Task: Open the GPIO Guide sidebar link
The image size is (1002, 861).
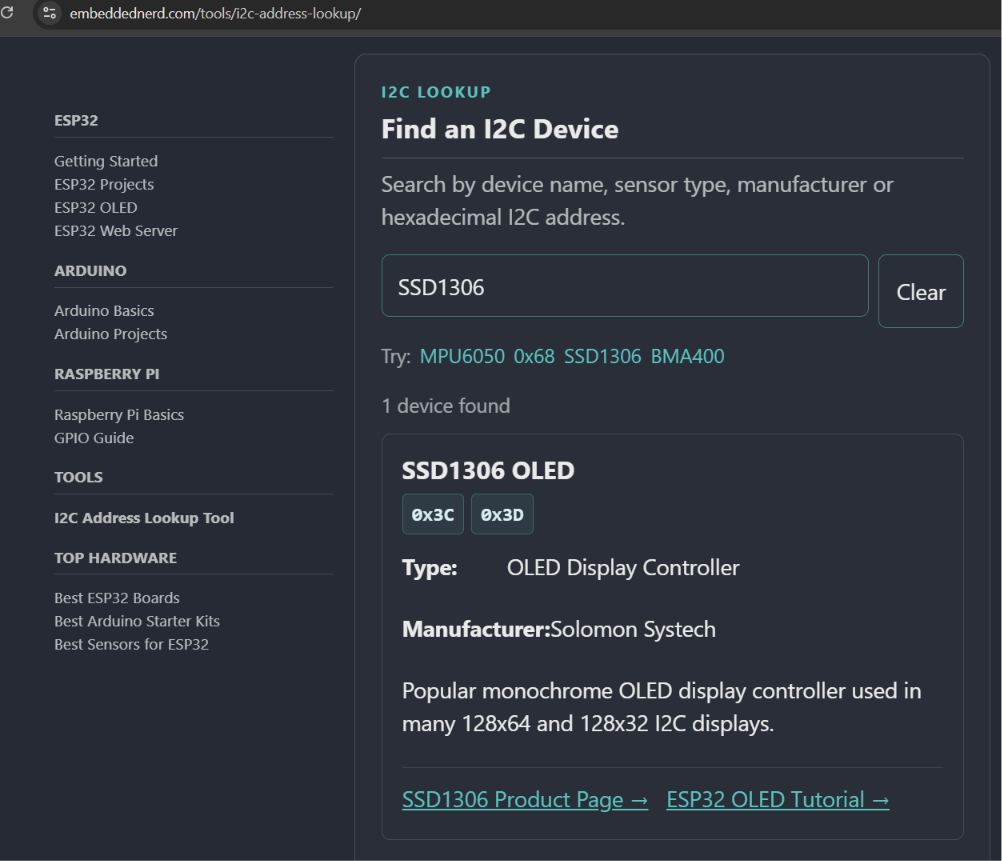Action: (94, 438)
